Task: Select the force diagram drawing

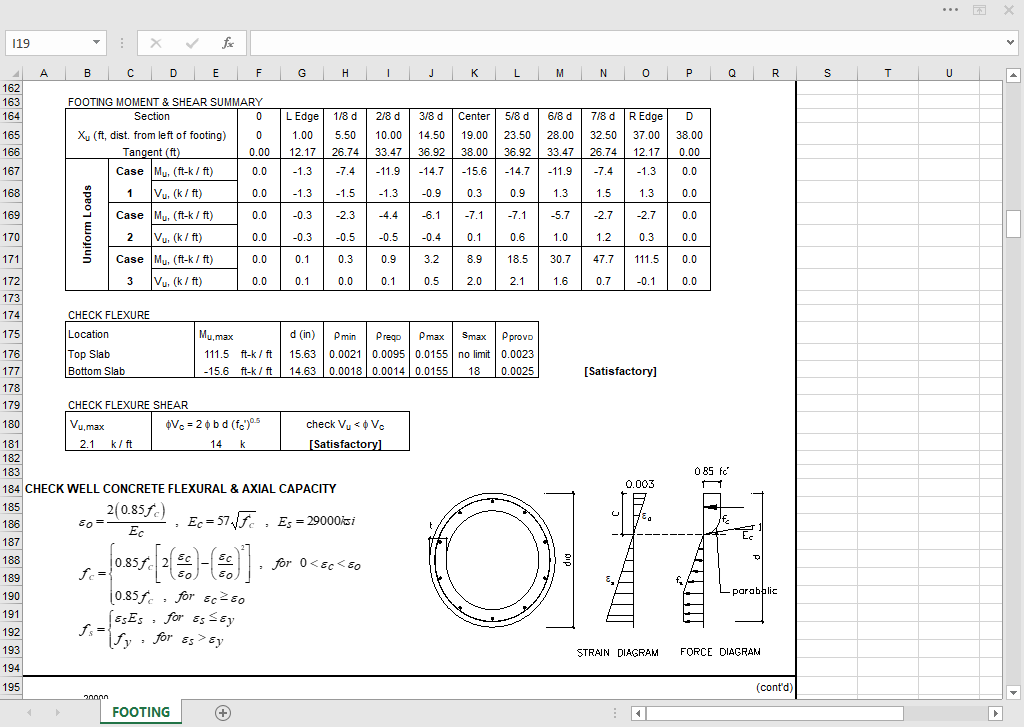Action: tap(725, 547)
